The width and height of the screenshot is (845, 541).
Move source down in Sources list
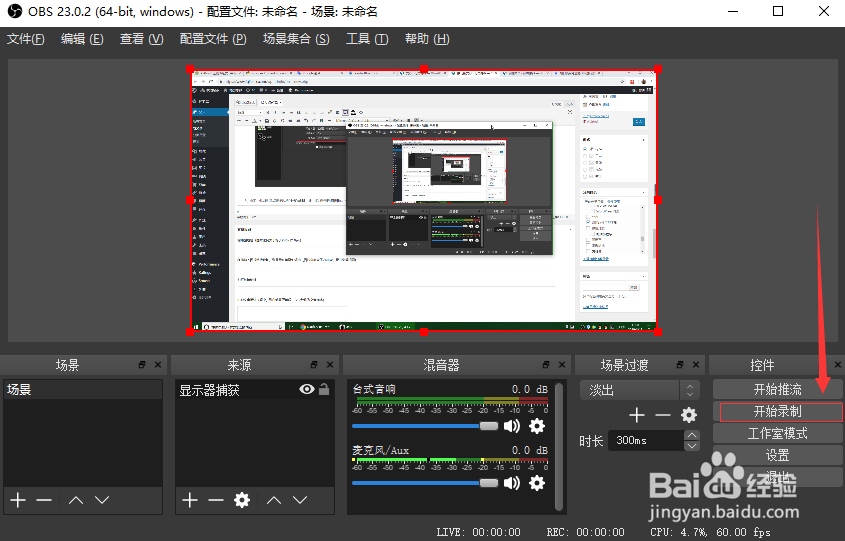click(x=300, y=500)
